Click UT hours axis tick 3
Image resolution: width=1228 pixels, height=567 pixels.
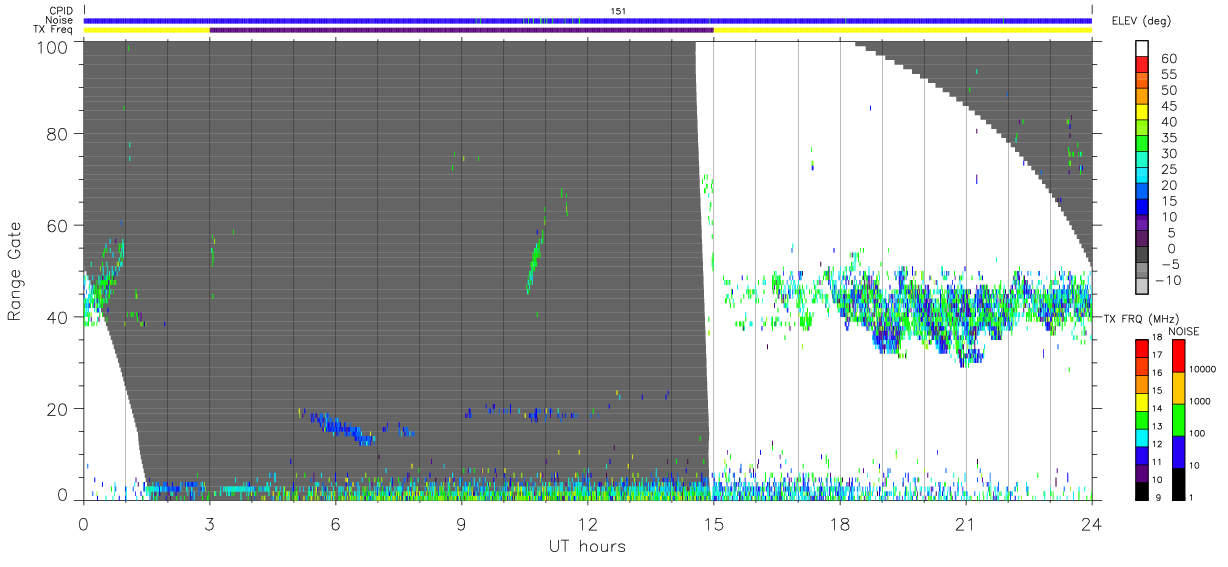pos(209,523)
